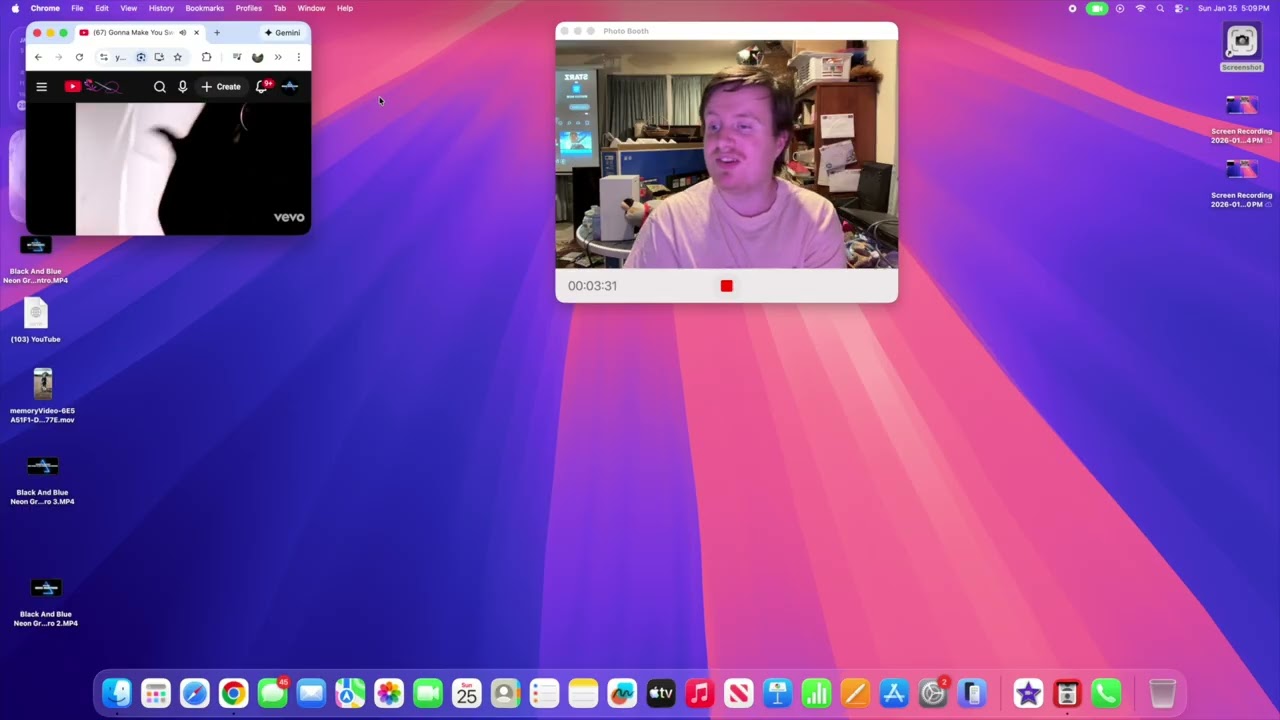This screenshot has width=1280, height=720.
Task: Open the Profiles menu
Action: 249,8
